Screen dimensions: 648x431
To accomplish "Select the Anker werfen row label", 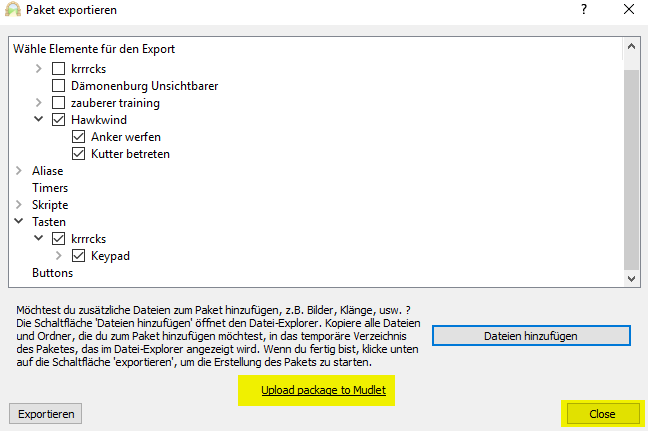I will (126, 137).
